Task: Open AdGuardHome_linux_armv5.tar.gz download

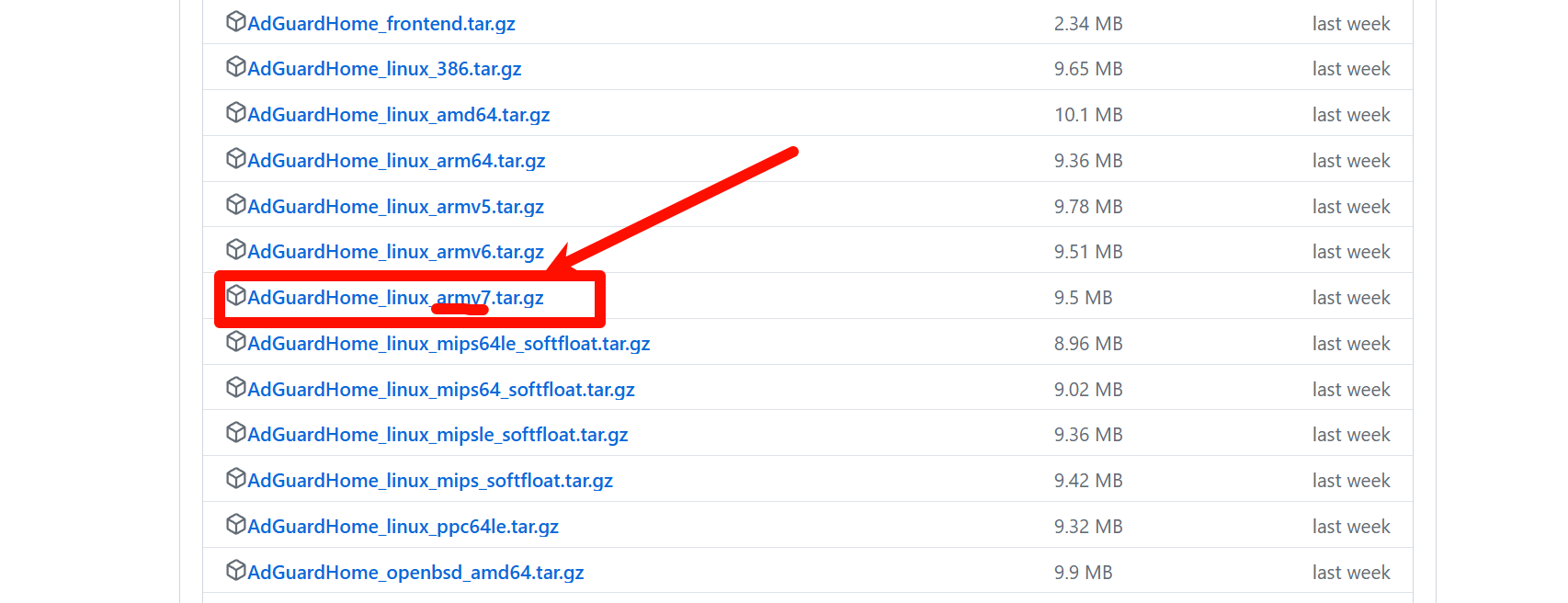Action: click(x=395, y=207)
